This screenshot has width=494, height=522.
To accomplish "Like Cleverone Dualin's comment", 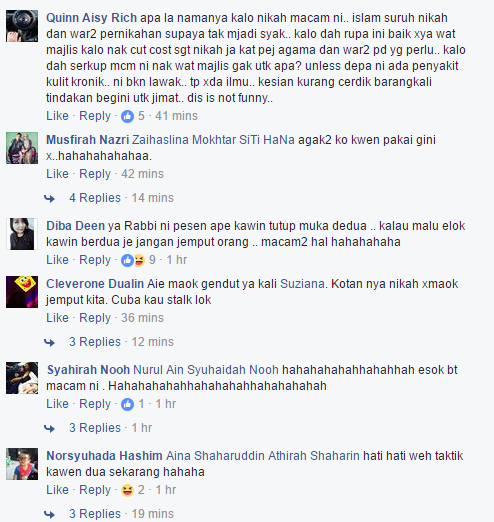I will [x=57, y=318].
